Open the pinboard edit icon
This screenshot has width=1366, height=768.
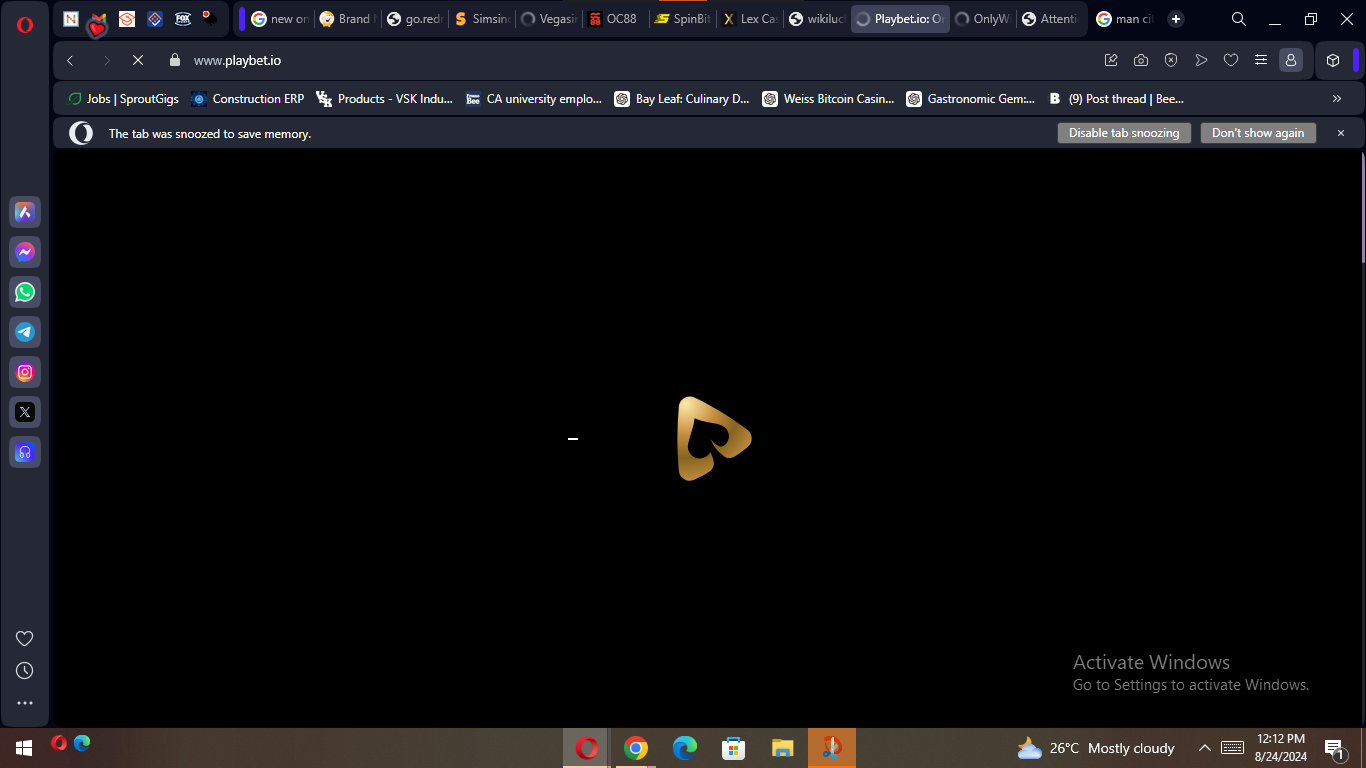click(x=1111, y=60)
